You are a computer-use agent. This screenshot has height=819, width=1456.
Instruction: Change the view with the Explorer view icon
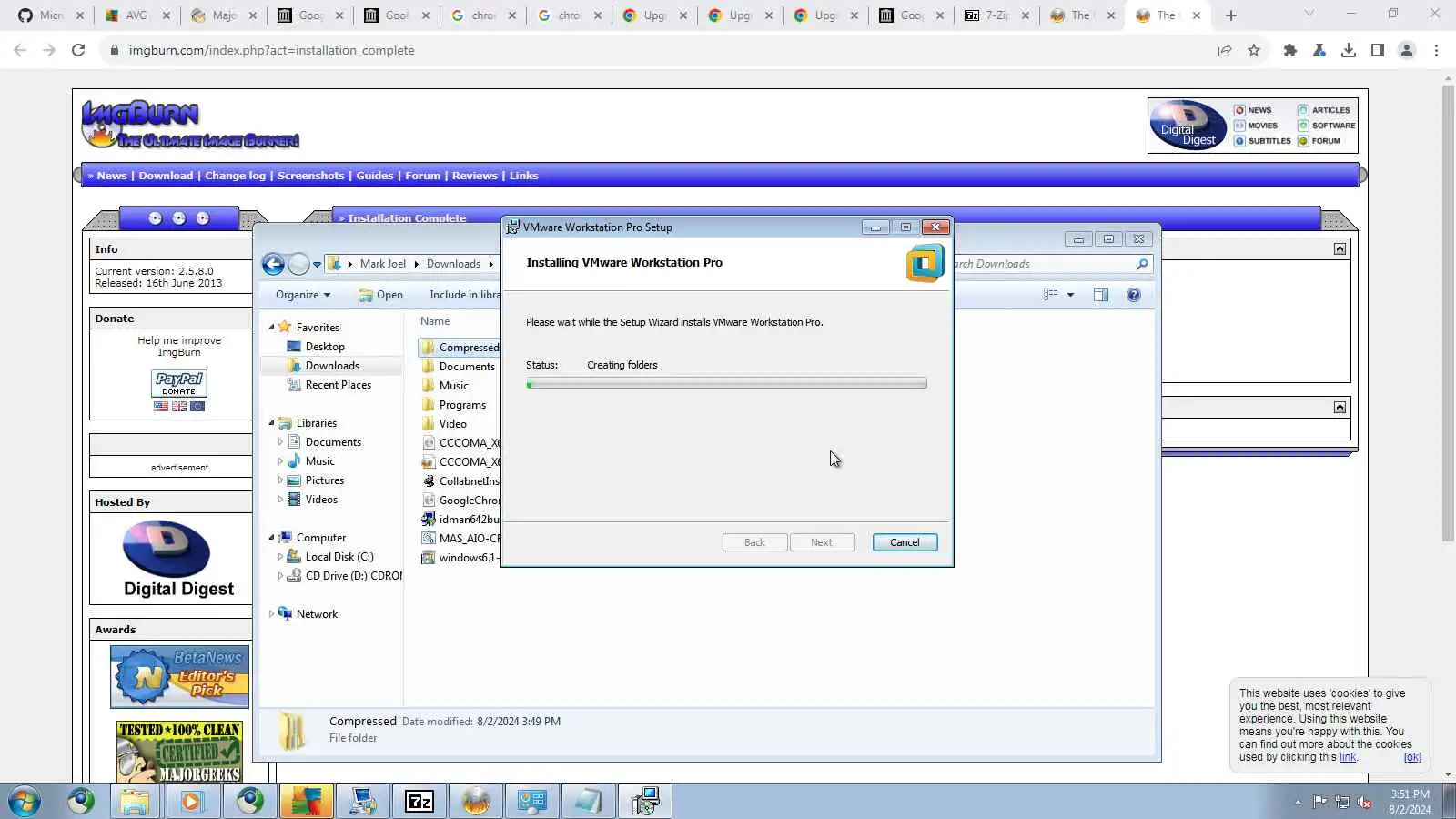(x=1051, y=295)
